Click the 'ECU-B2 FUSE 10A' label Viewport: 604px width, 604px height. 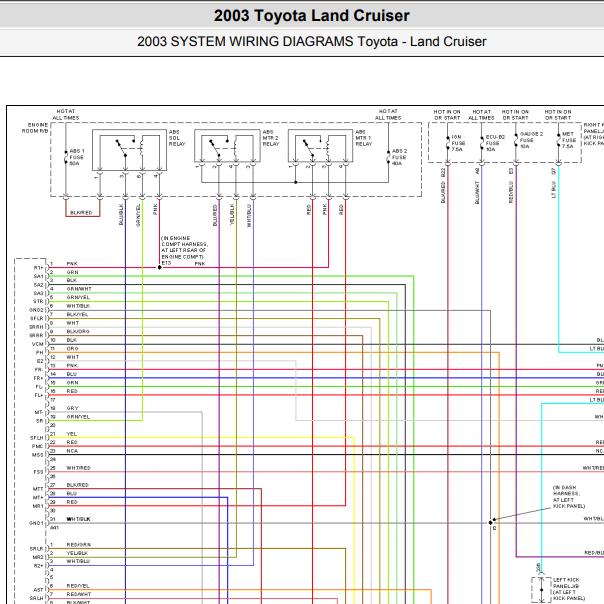[x=495, y=143]
